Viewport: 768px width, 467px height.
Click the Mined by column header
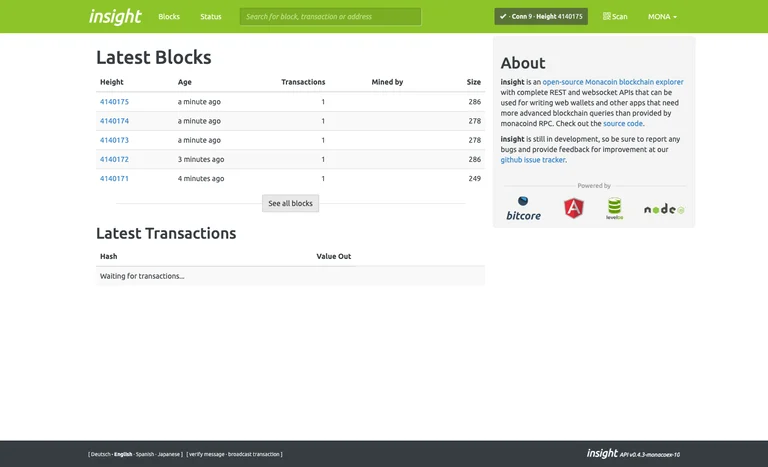click(387, 82)
